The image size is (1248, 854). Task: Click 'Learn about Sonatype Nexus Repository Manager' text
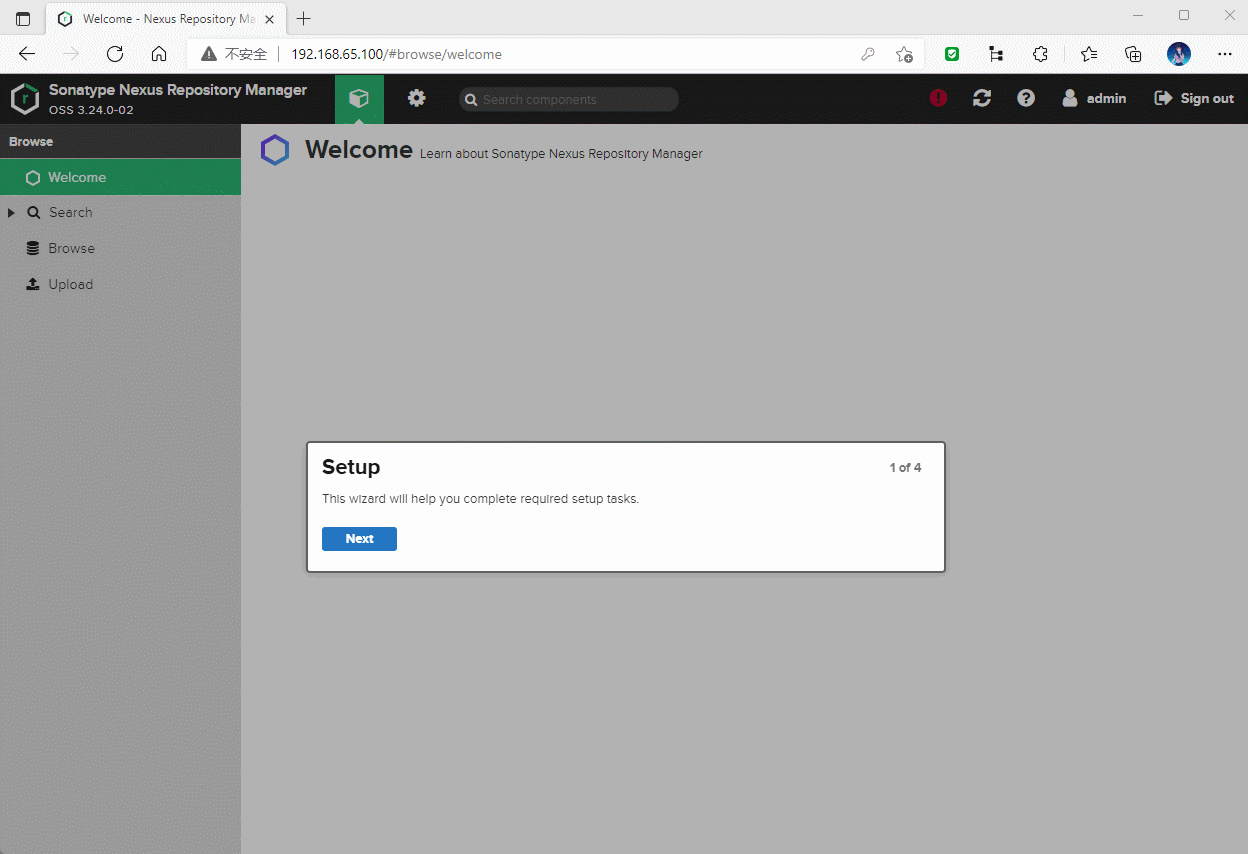point(561,154)
